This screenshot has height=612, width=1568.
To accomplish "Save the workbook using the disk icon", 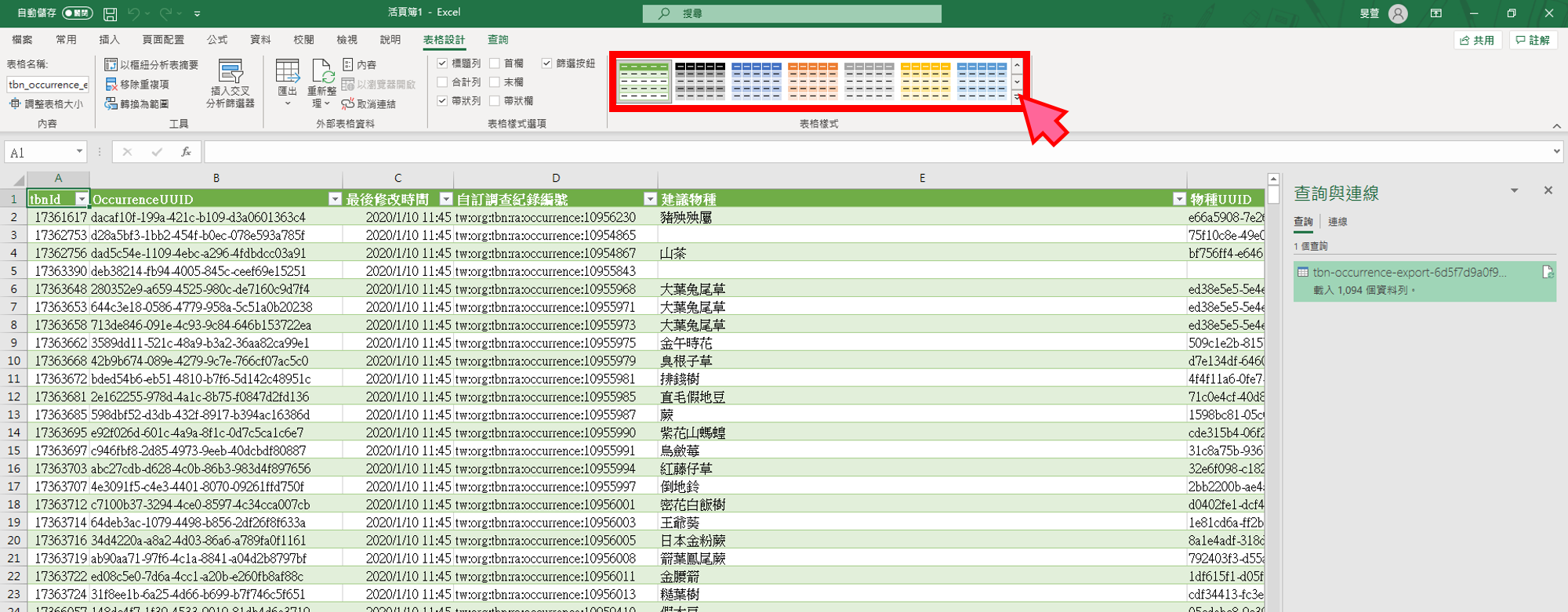I will point(111,13).
